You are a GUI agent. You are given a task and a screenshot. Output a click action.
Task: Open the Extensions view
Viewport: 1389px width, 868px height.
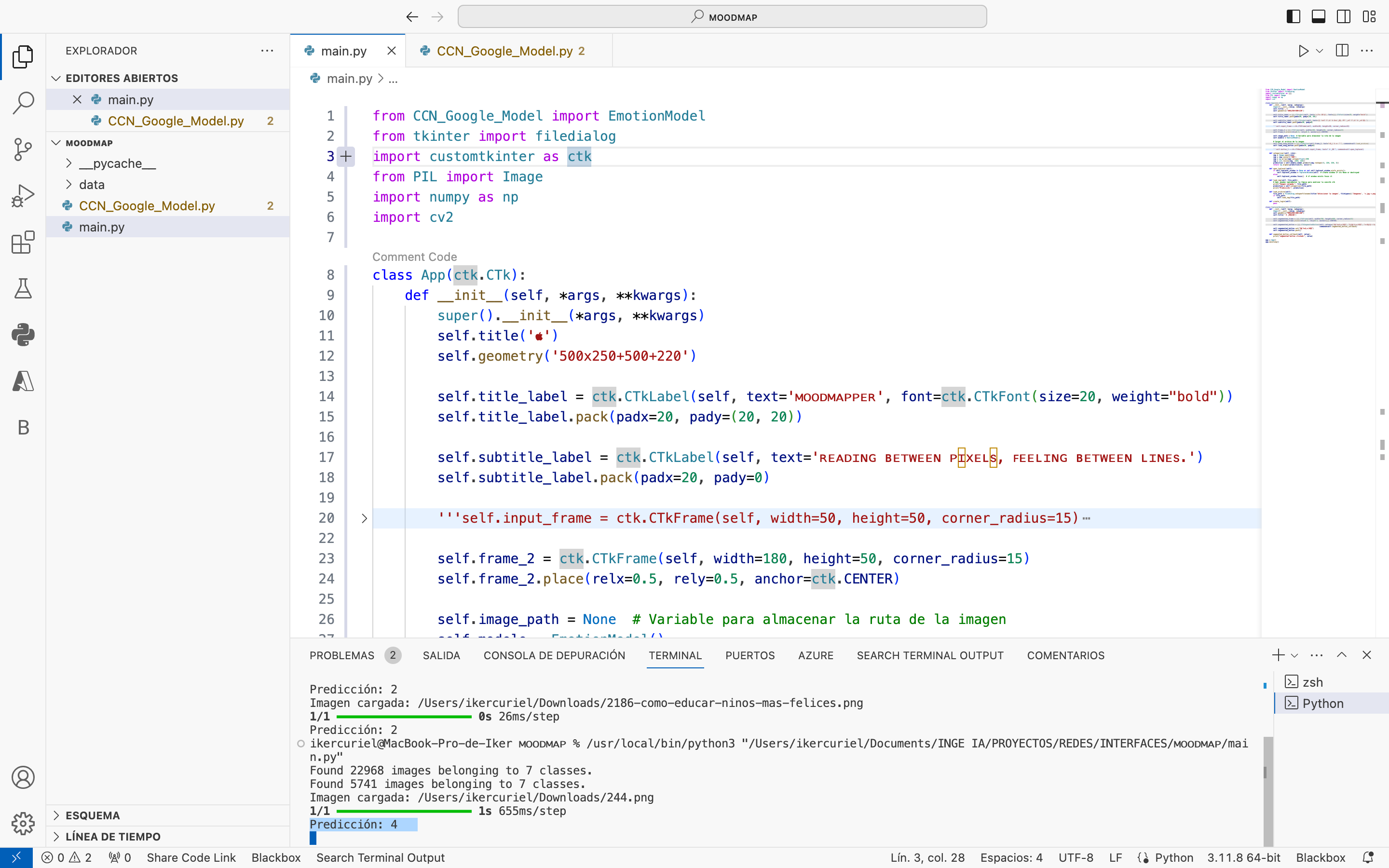[23, 242]
